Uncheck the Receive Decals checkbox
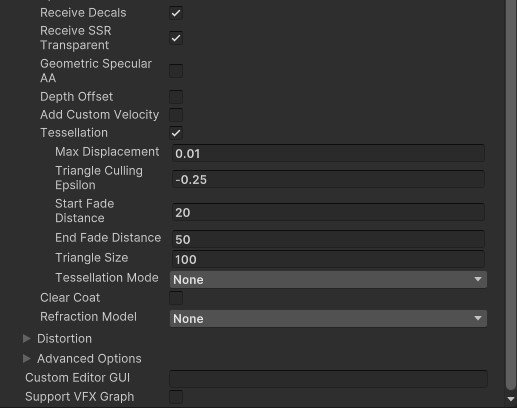517x408 pixels. pyautogui.click(x=176, y=13)
